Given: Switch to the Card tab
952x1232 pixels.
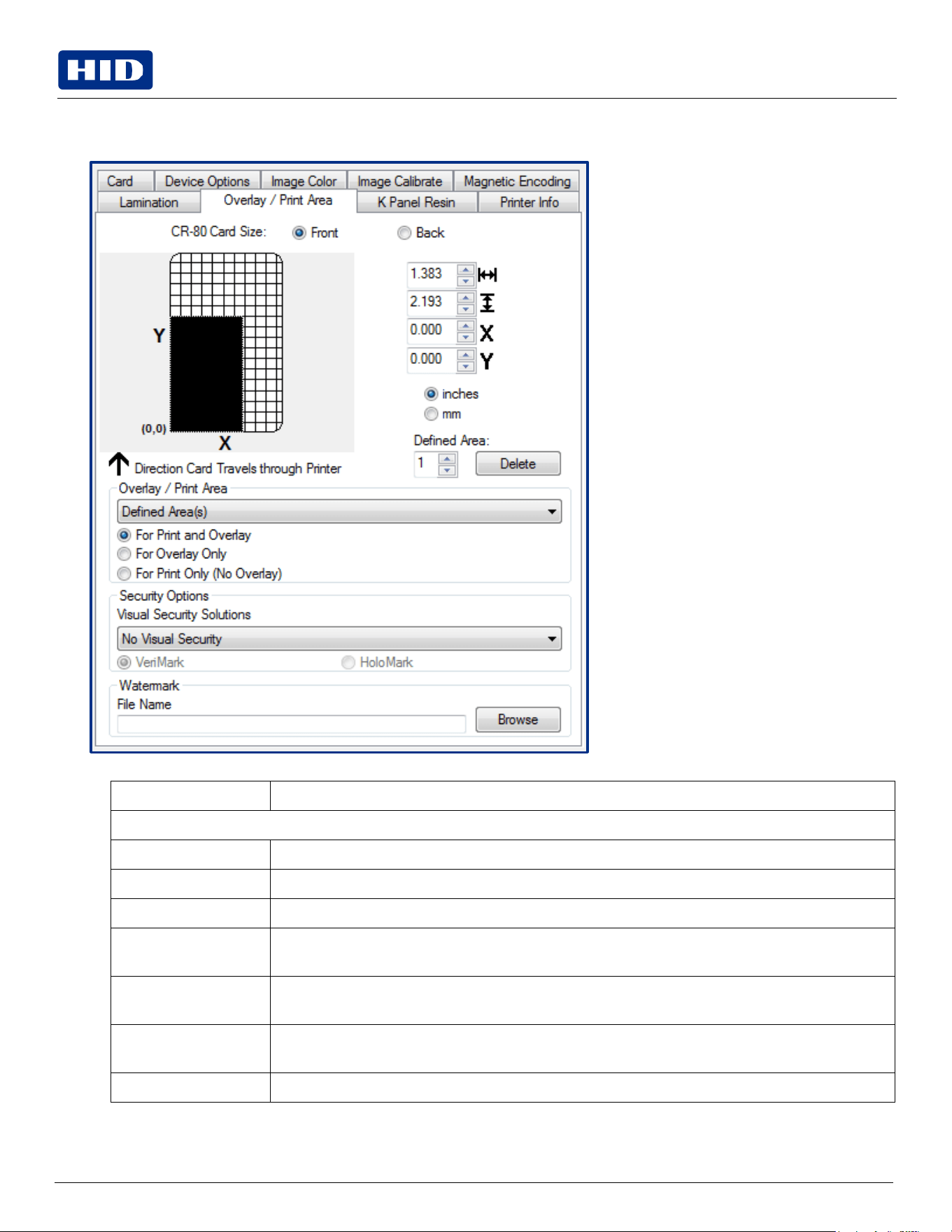Looking at the screenshot, I should click(x=125, y=181).
